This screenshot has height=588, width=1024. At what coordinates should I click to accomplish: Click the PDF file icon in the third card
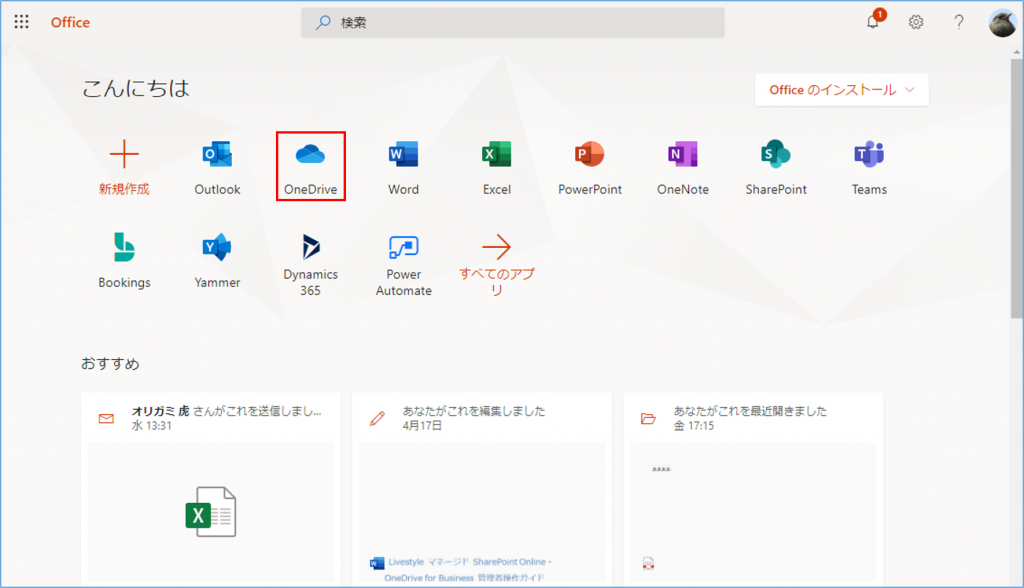point(648,563)
